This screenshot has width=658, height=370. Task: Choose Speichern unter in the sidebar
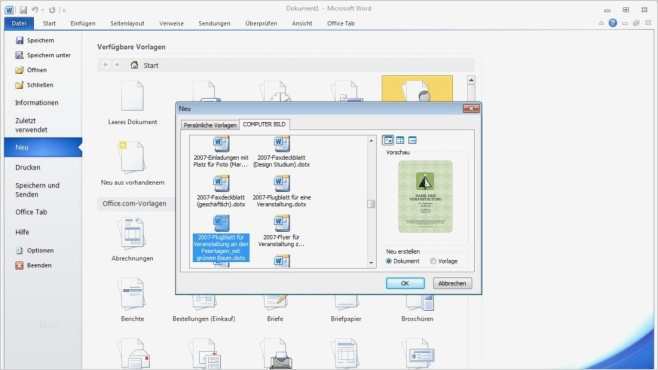click(43, 55)
